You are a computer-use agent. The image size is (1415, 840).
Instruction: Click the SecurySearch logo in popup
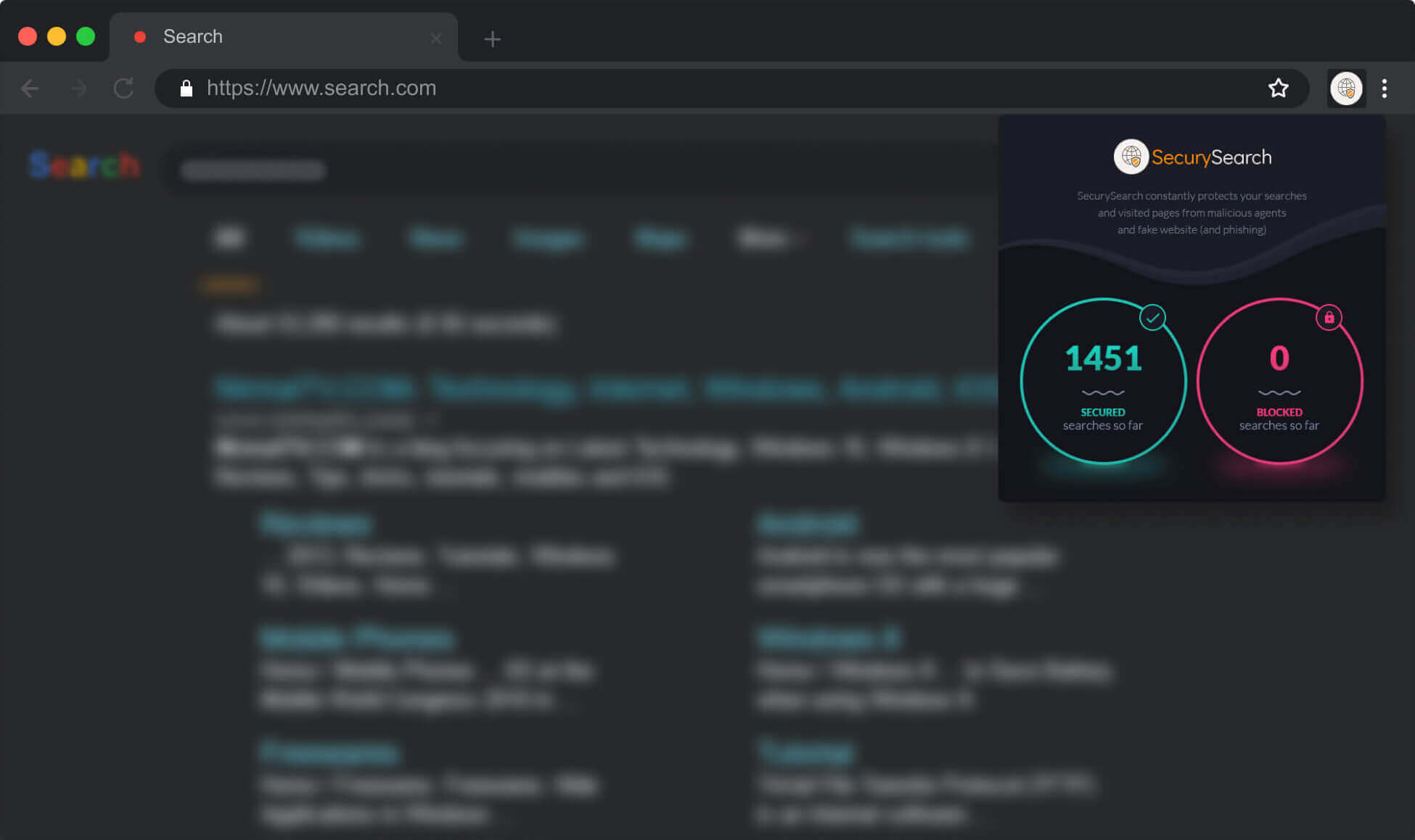[x=1192, y=157]
